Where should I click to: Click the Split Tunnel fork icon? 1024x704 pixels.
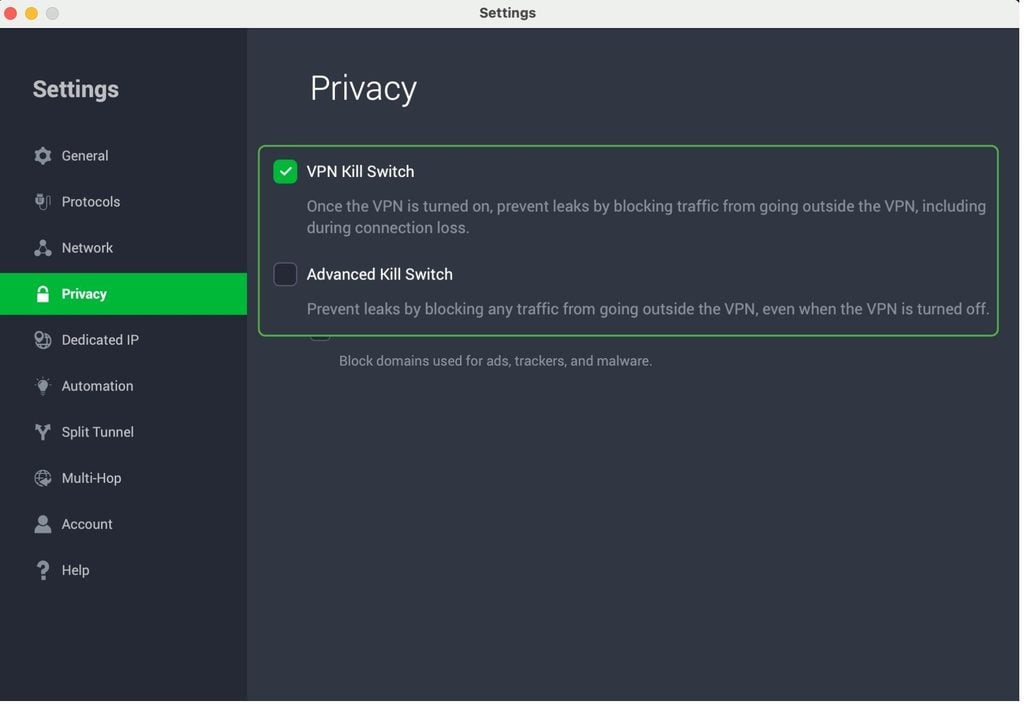point(42,432)
